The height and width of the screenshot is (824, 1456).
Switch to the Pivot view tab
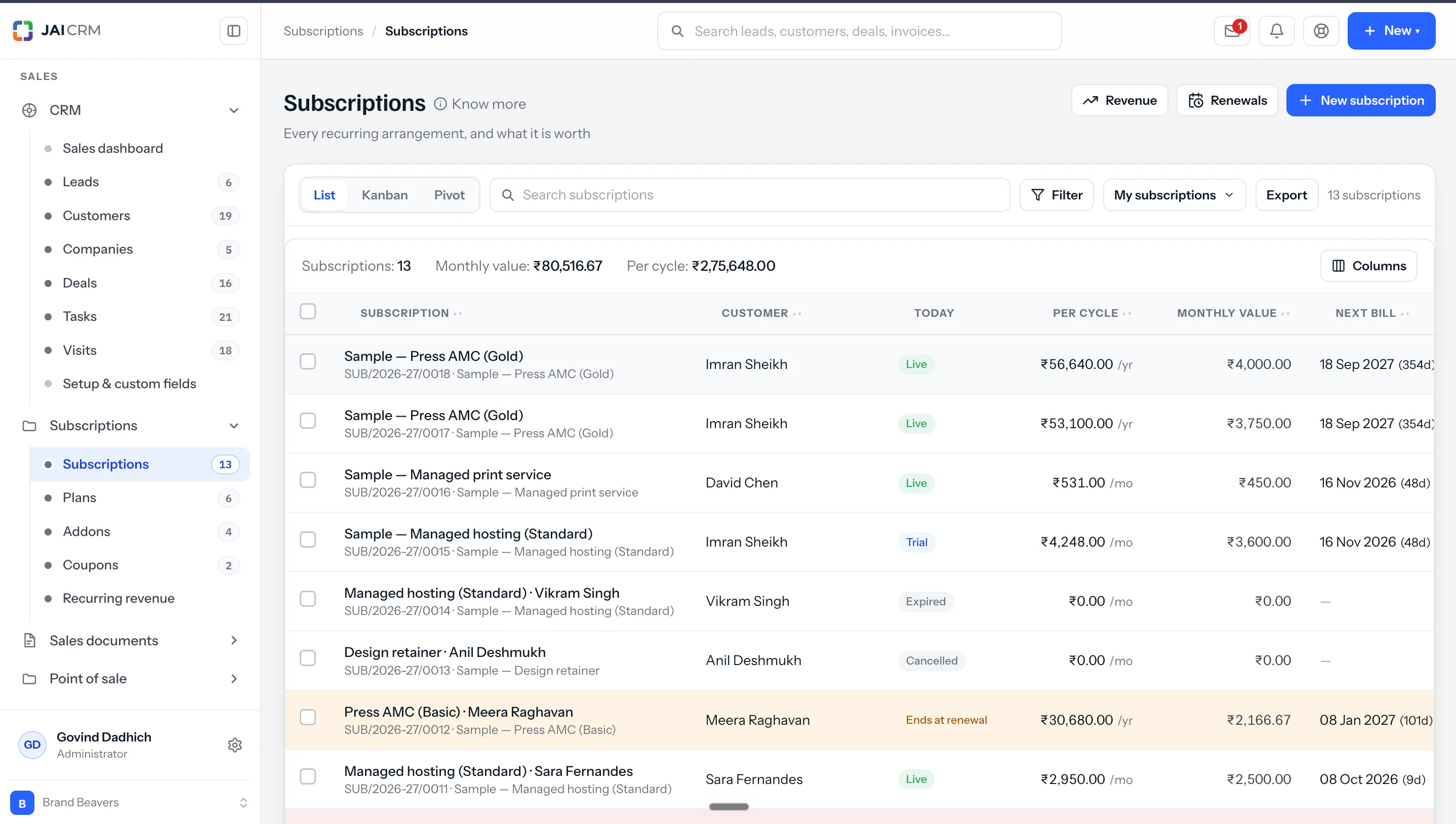(x=450, y=195)
